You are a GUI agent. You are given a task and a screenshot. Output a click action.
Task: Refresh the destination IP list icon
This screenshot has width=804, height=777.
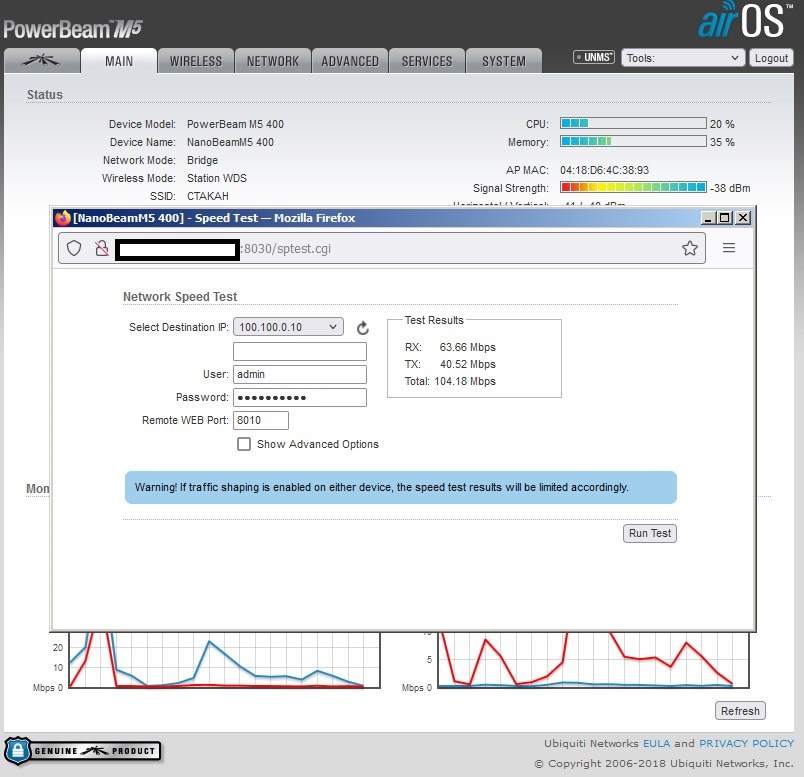pos(363,328)
